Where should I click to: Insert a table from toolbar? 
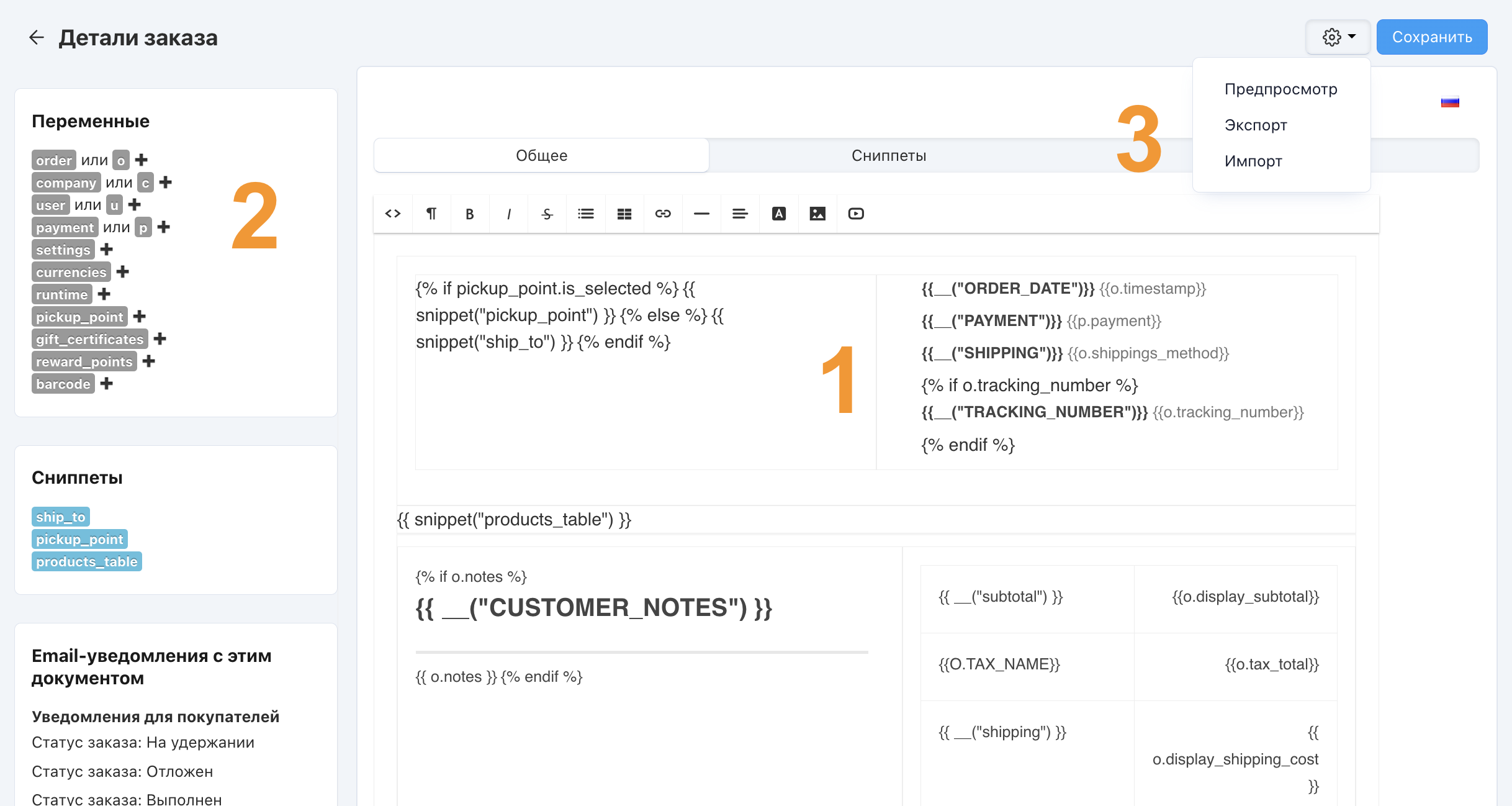click(624, 214)
